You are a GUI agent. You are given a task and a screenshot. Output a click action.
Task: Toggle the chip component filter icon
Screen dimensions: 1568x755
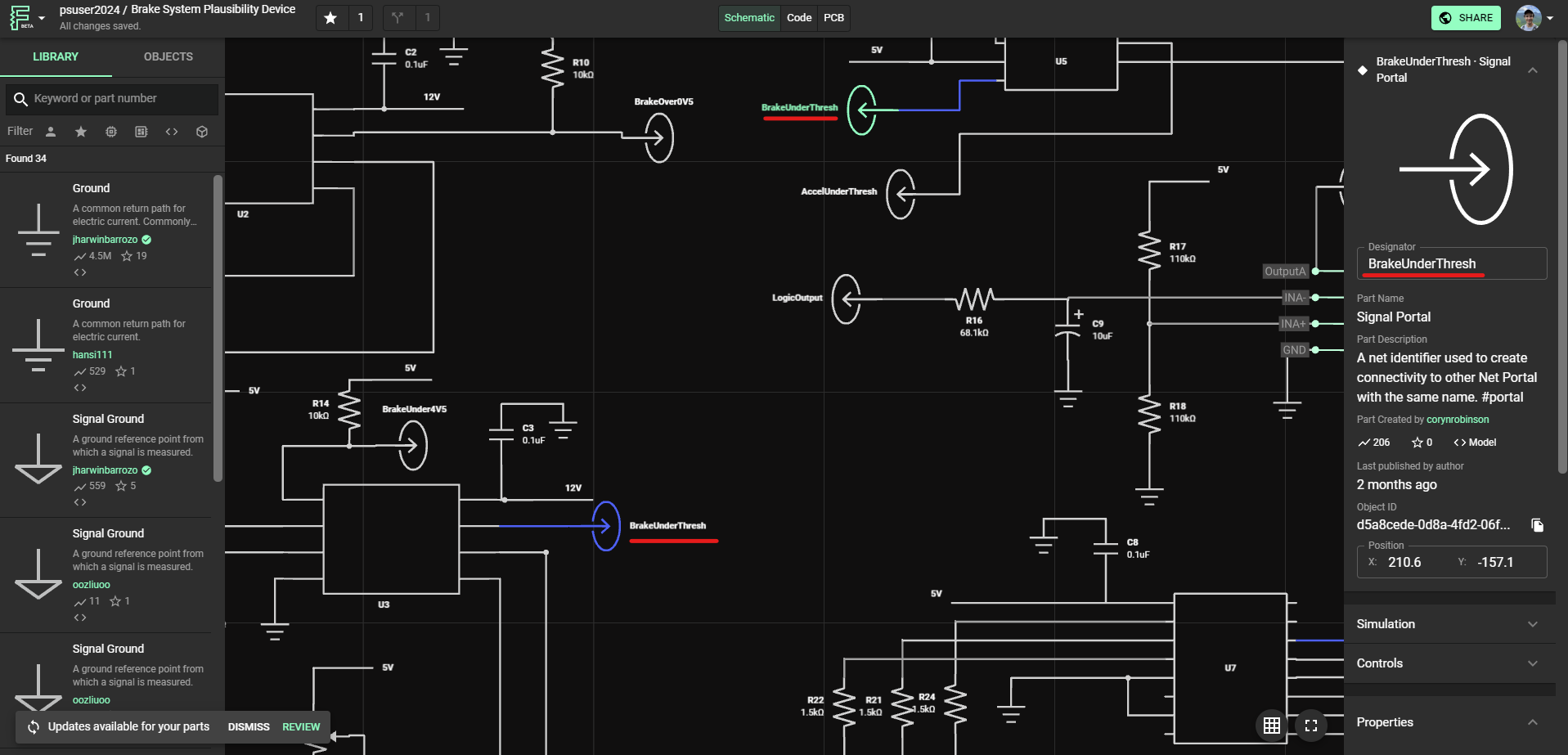coord(111,132)
